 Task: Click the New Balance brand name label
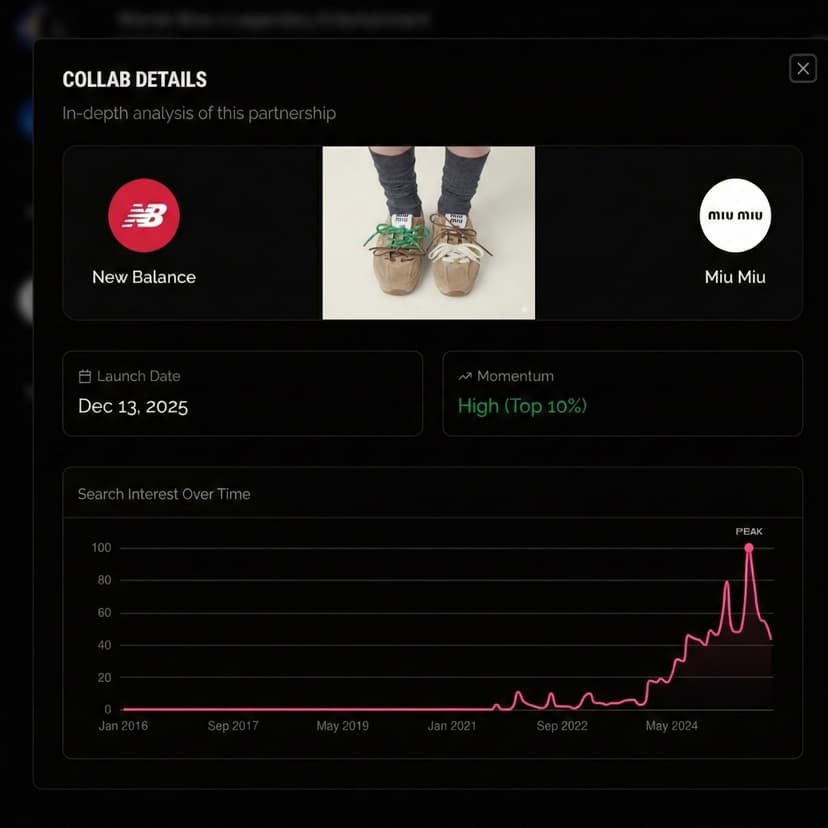[x=144, y=277]
